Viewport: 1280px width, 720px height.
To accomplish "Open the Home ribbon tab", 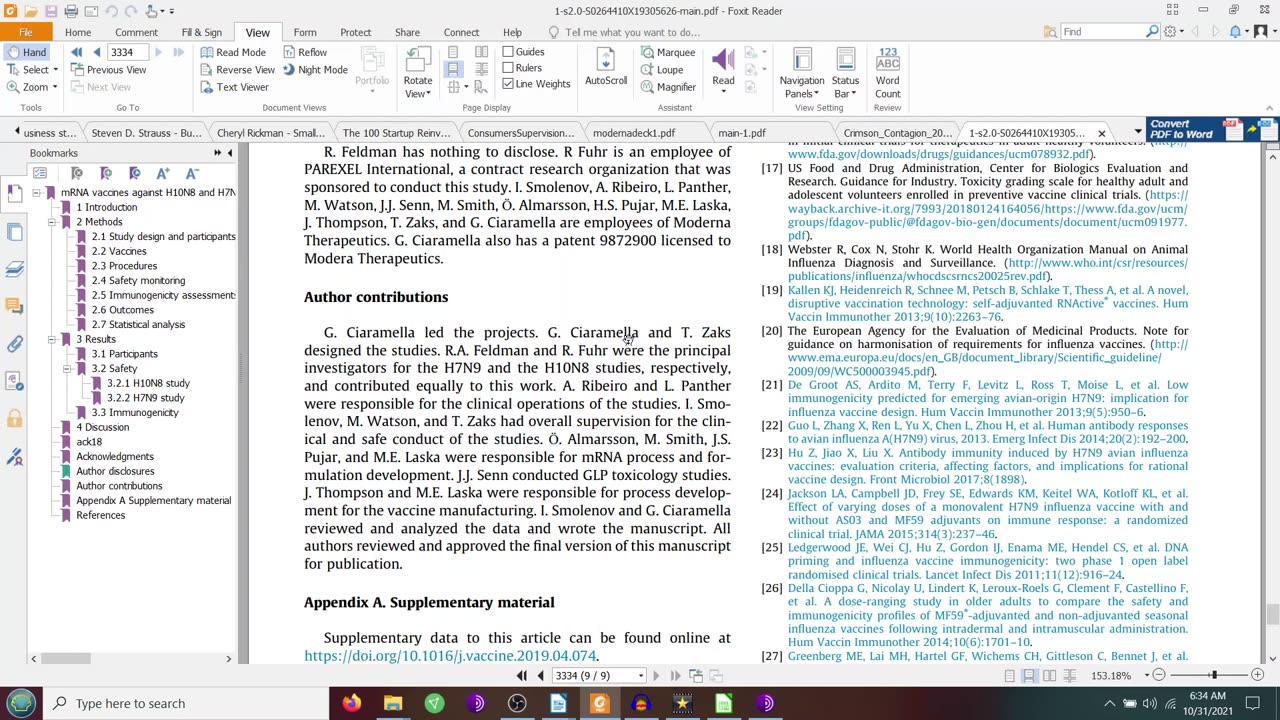I will tap(78, 32).
